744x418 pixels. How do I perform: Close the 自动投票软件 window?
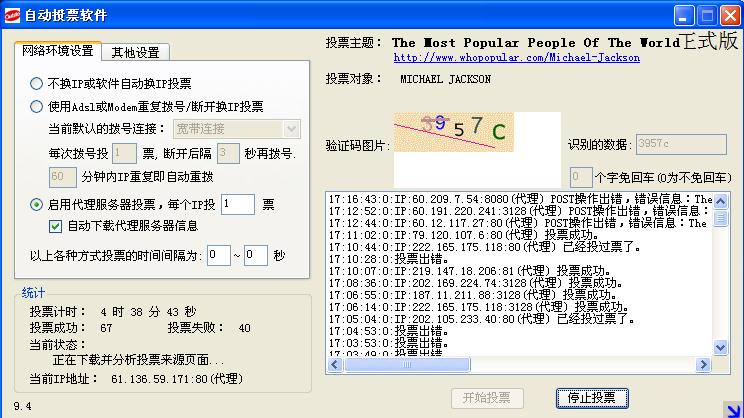tap(730, 15)
